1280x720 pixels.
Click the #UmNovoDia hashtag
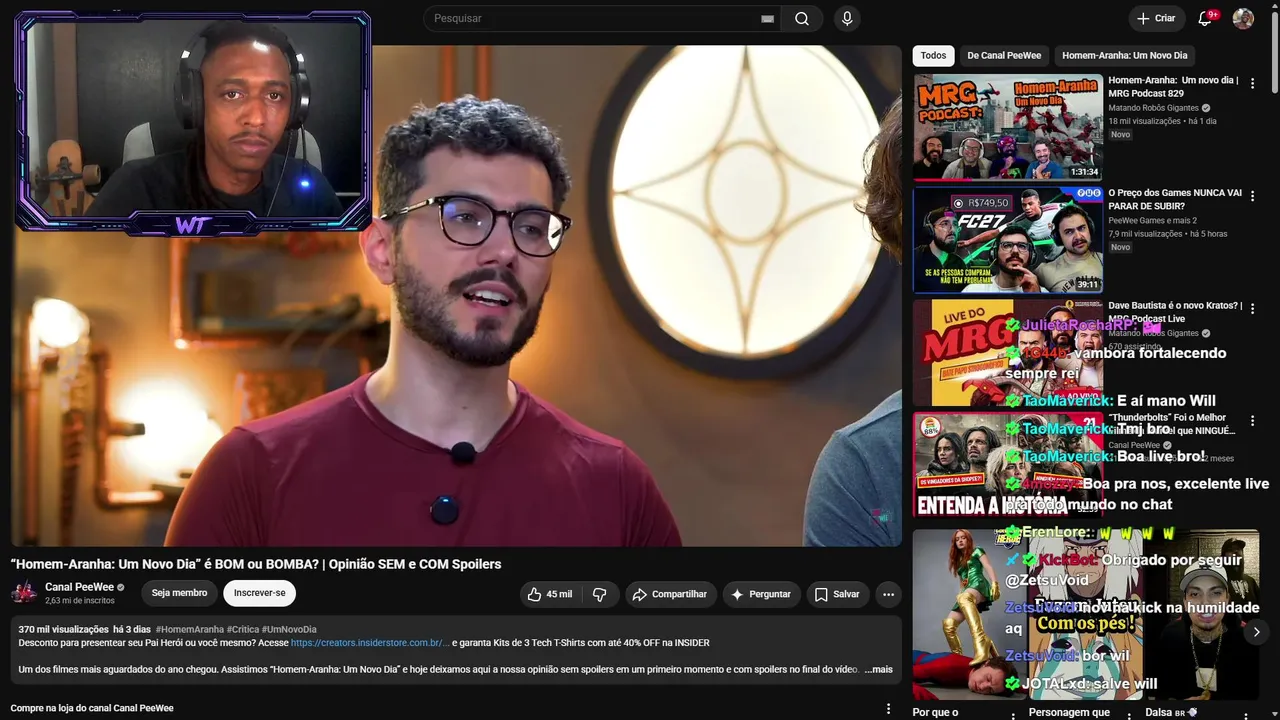289,630
